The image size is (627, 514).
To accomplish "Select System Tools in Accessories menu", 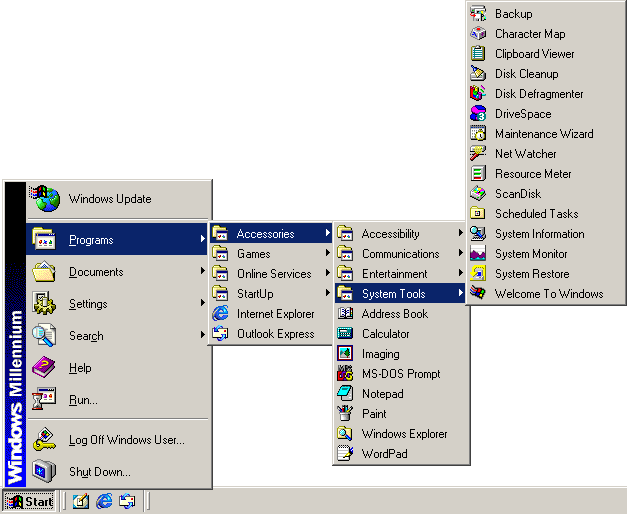I will point(400,294).
